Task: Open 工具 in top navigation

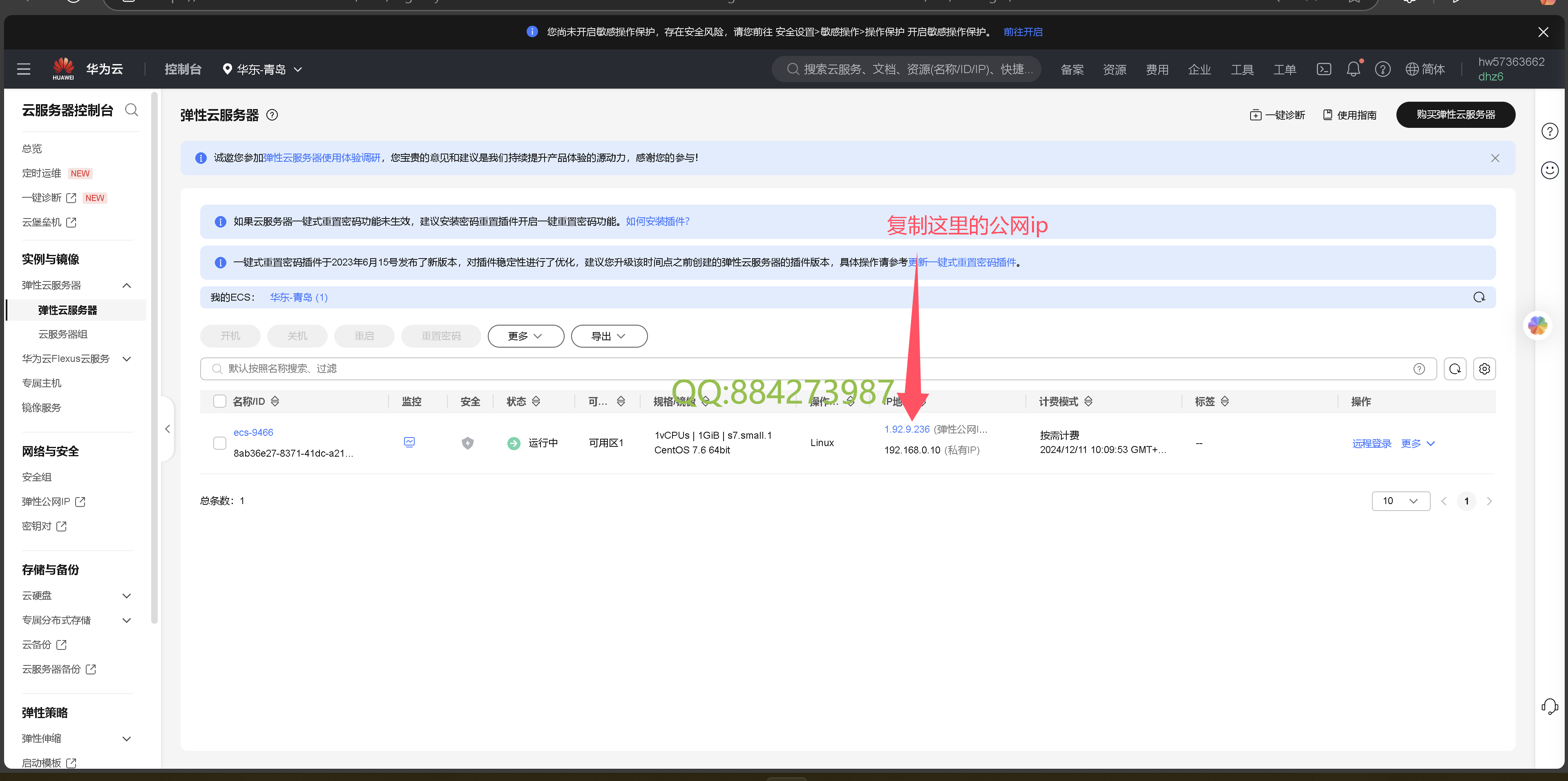Action: (1242, 69)
